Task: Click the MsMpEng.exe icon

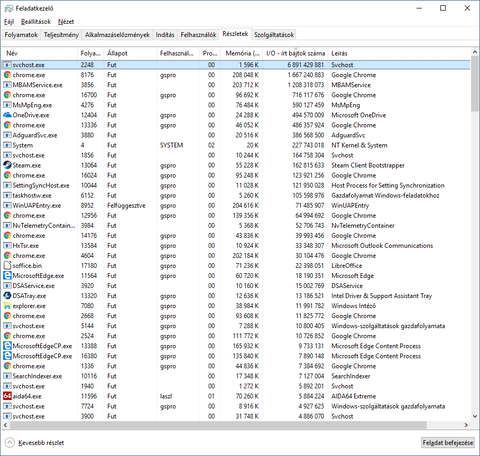Action: pos(7,105)
